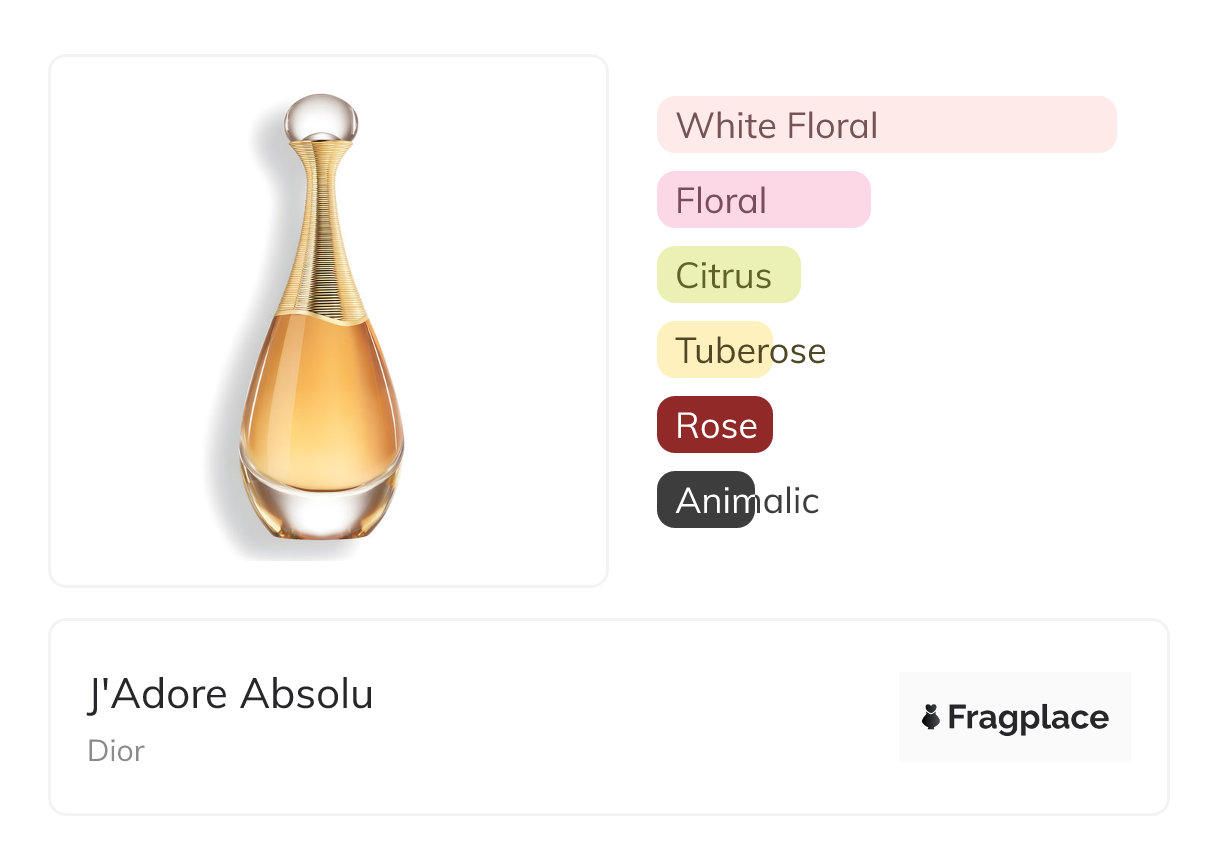Click the dark gray Animalic accord bar
Viewport: 1218px width, 864px height.
tap(705, 500)
